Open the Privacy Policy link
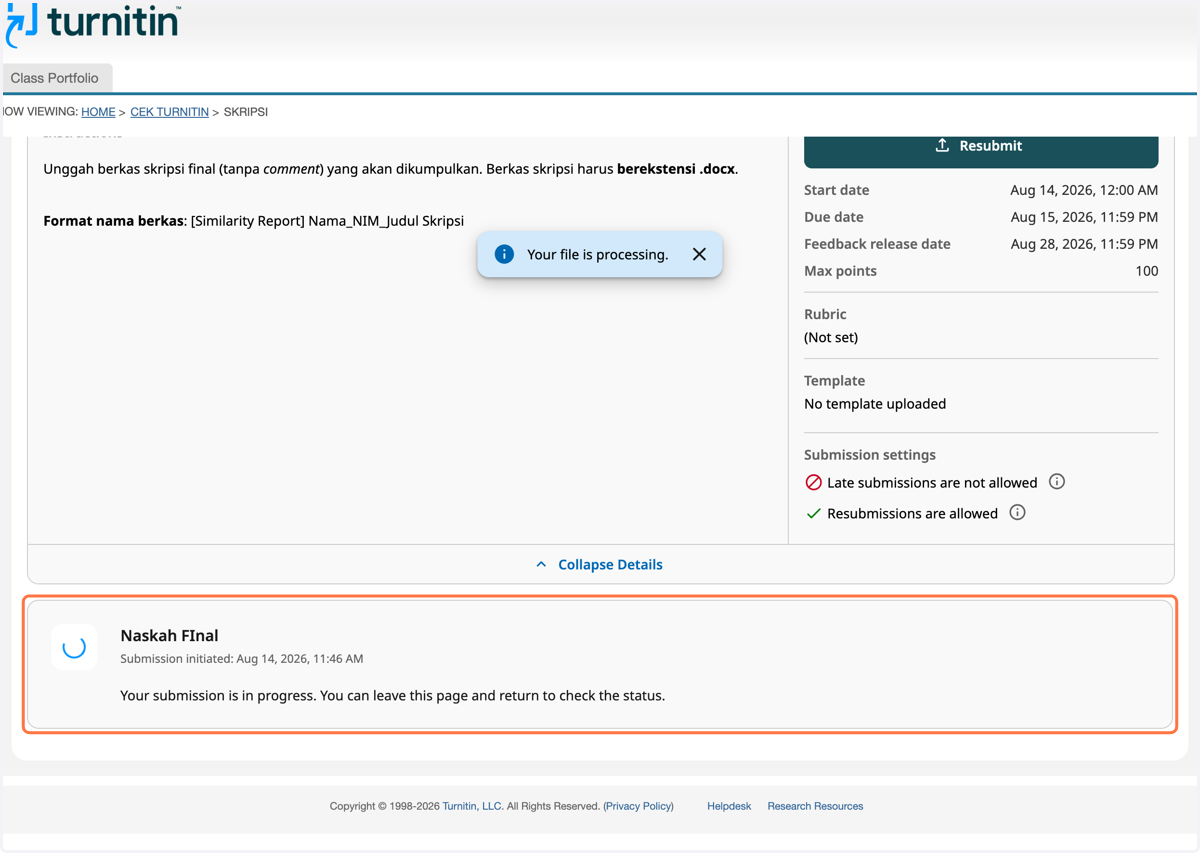 (638, 806)
